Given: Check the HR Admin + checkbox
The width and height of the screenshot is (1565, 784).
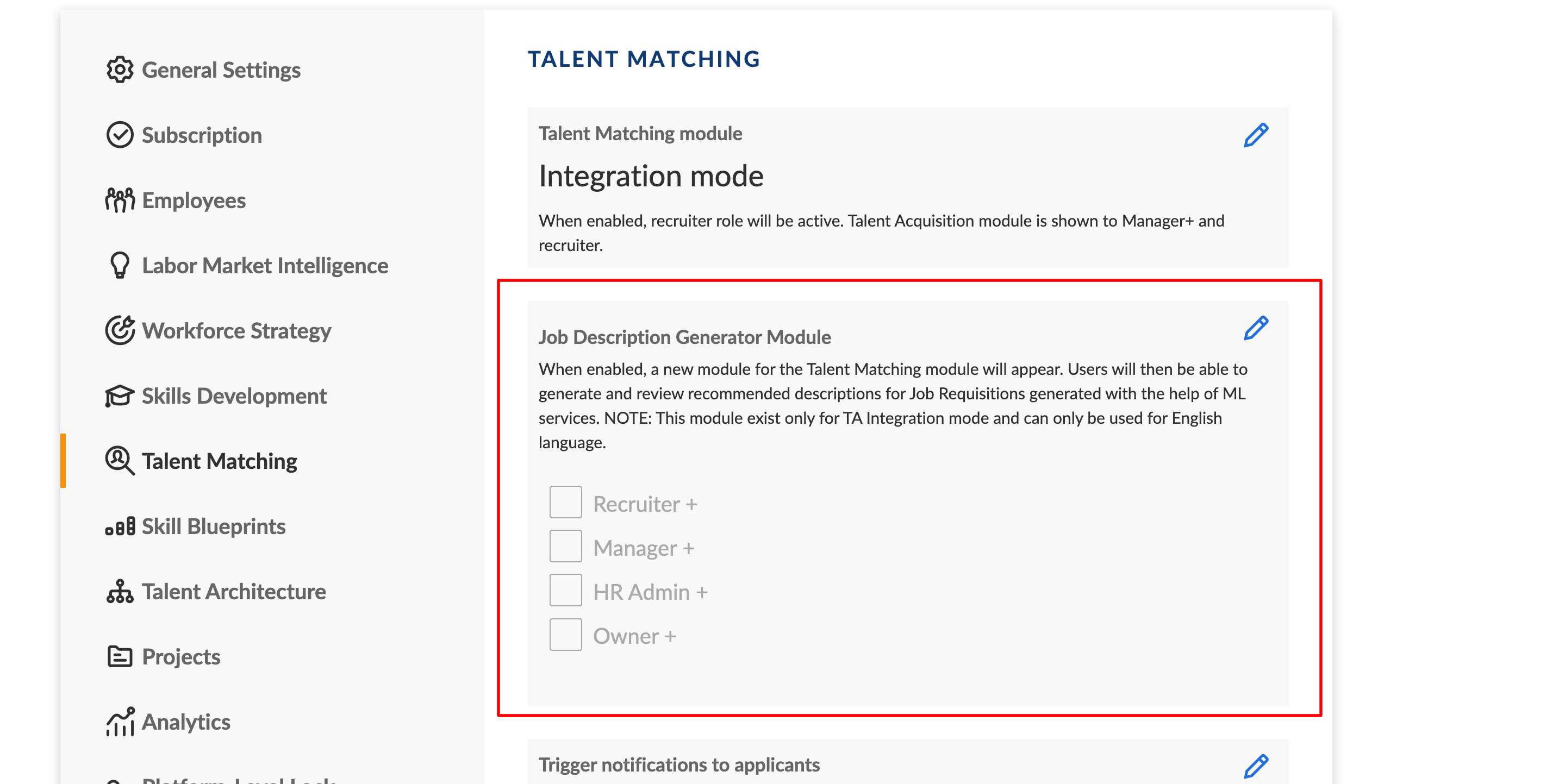Looking at the screenshot, I should tap(566, 590).
